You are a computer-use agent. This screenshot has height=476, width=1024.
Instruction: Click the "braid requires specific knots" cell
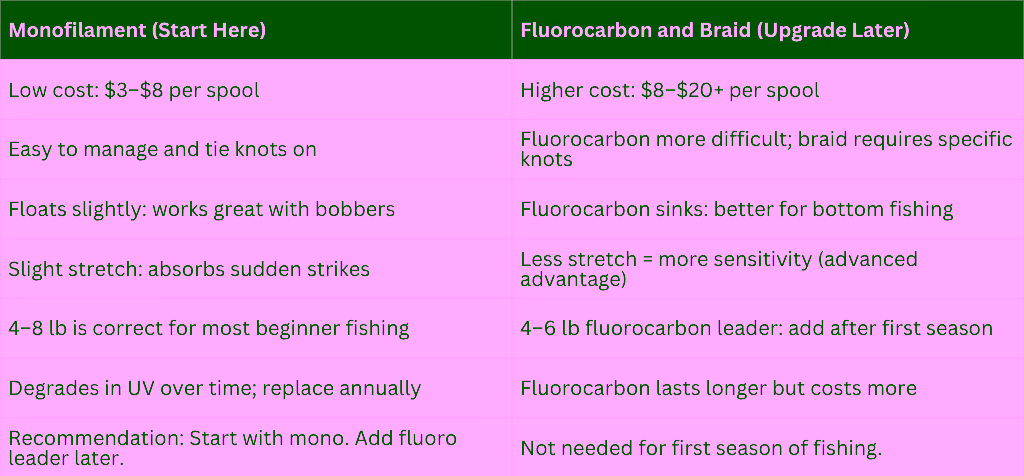(766, 149)
